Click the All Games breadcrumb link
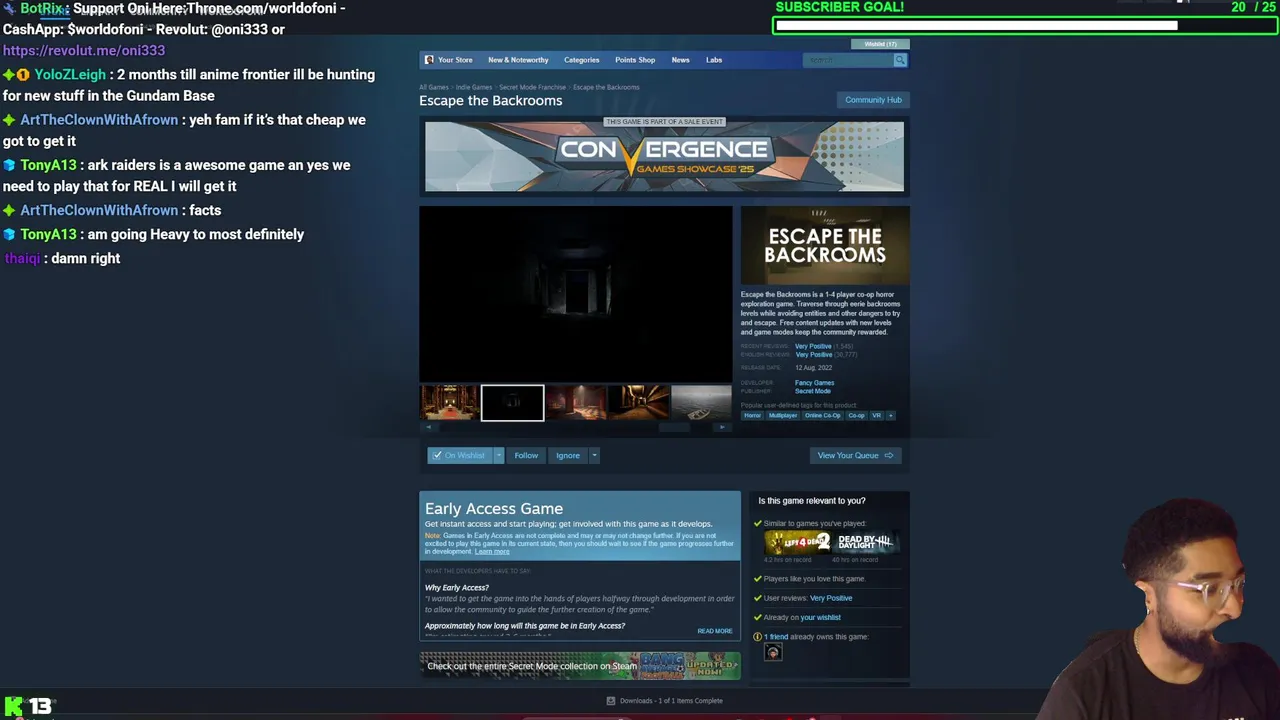The height and width of the screenshot is (720, 1280). [434, 87]
